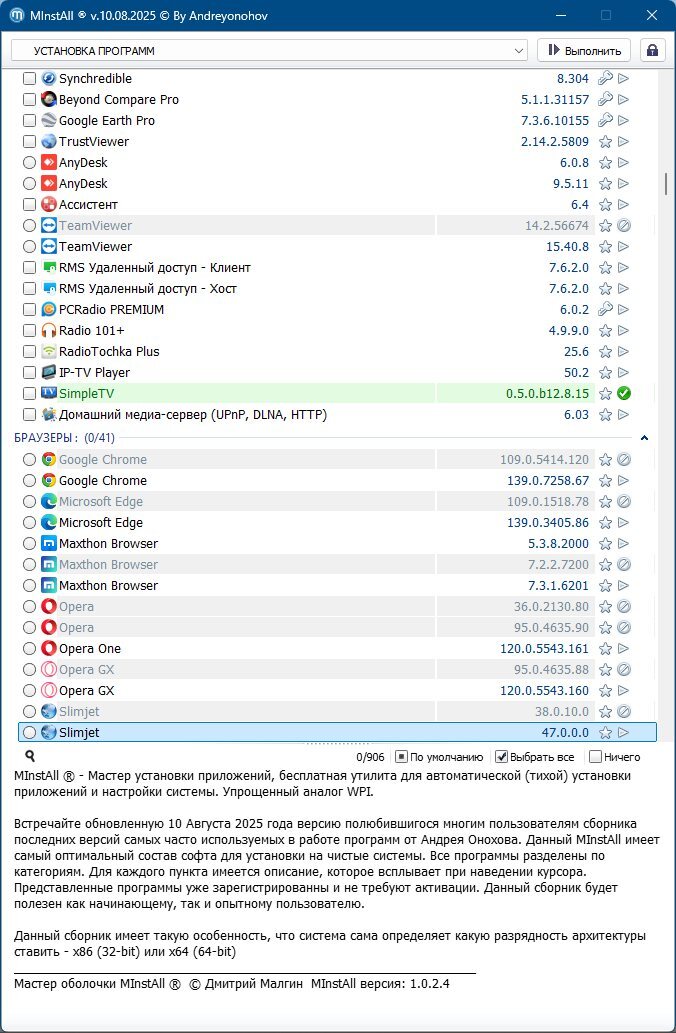
Task: Check the Synchredible checkbox
Action: pos(29,78)
